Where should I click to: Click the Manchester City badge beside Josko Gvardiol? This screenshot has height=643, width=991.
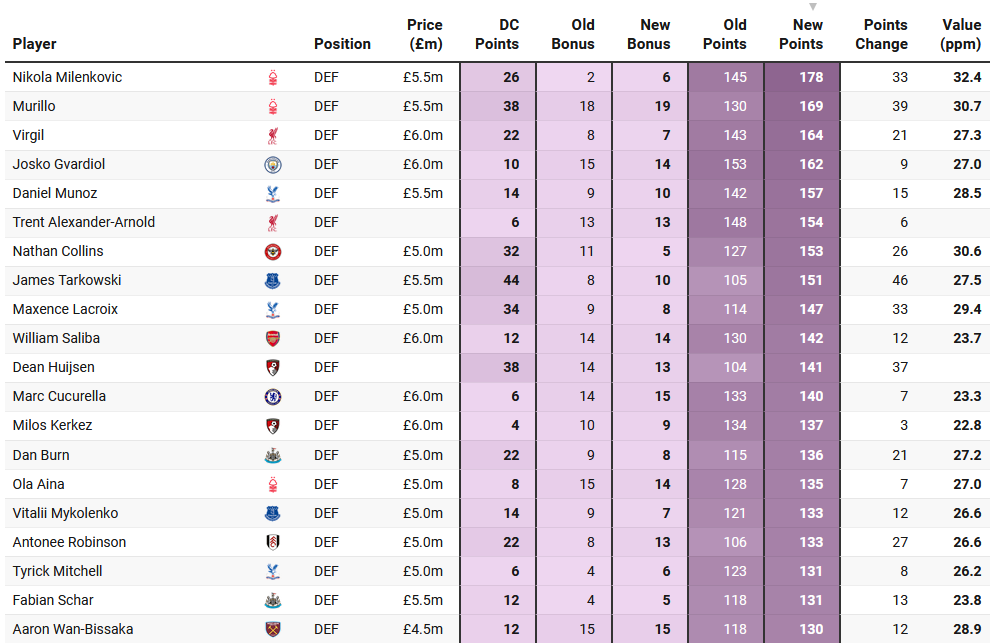coord(272,164)
